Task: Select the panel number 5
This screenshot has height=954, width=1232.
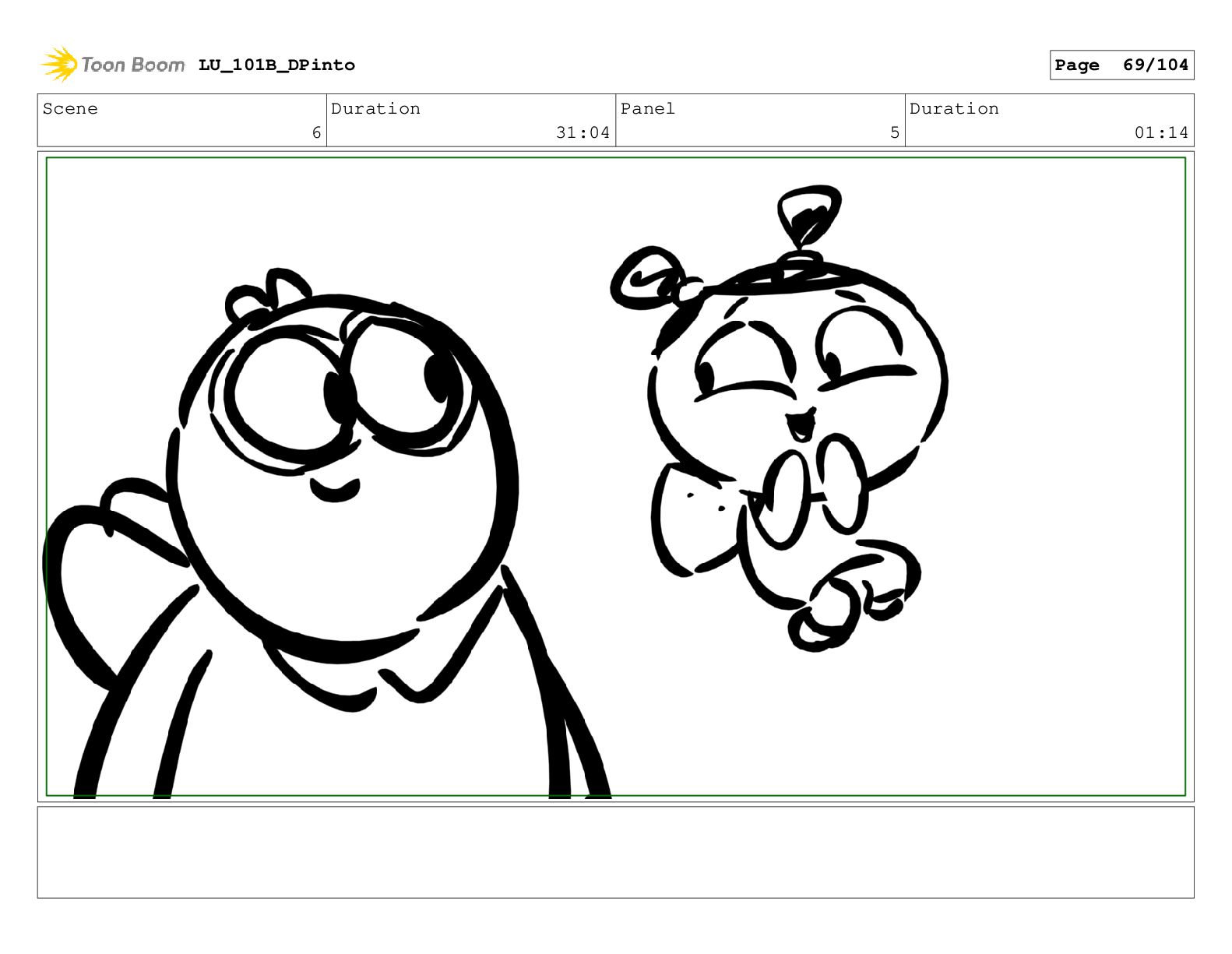Action: point(895,133)
